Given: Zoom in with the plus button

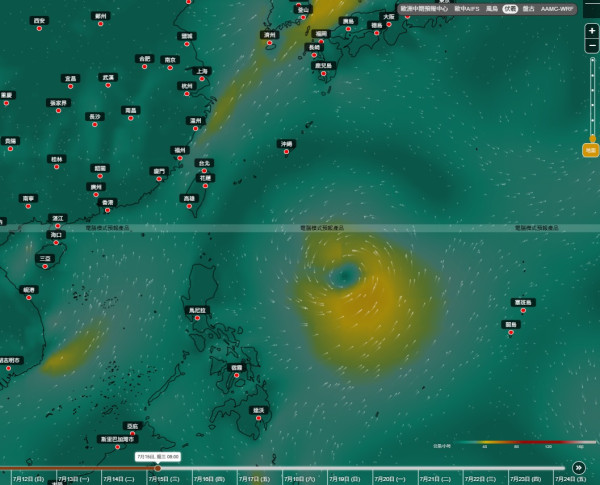Looking at the screenshot, I should (x=592, y=31).
